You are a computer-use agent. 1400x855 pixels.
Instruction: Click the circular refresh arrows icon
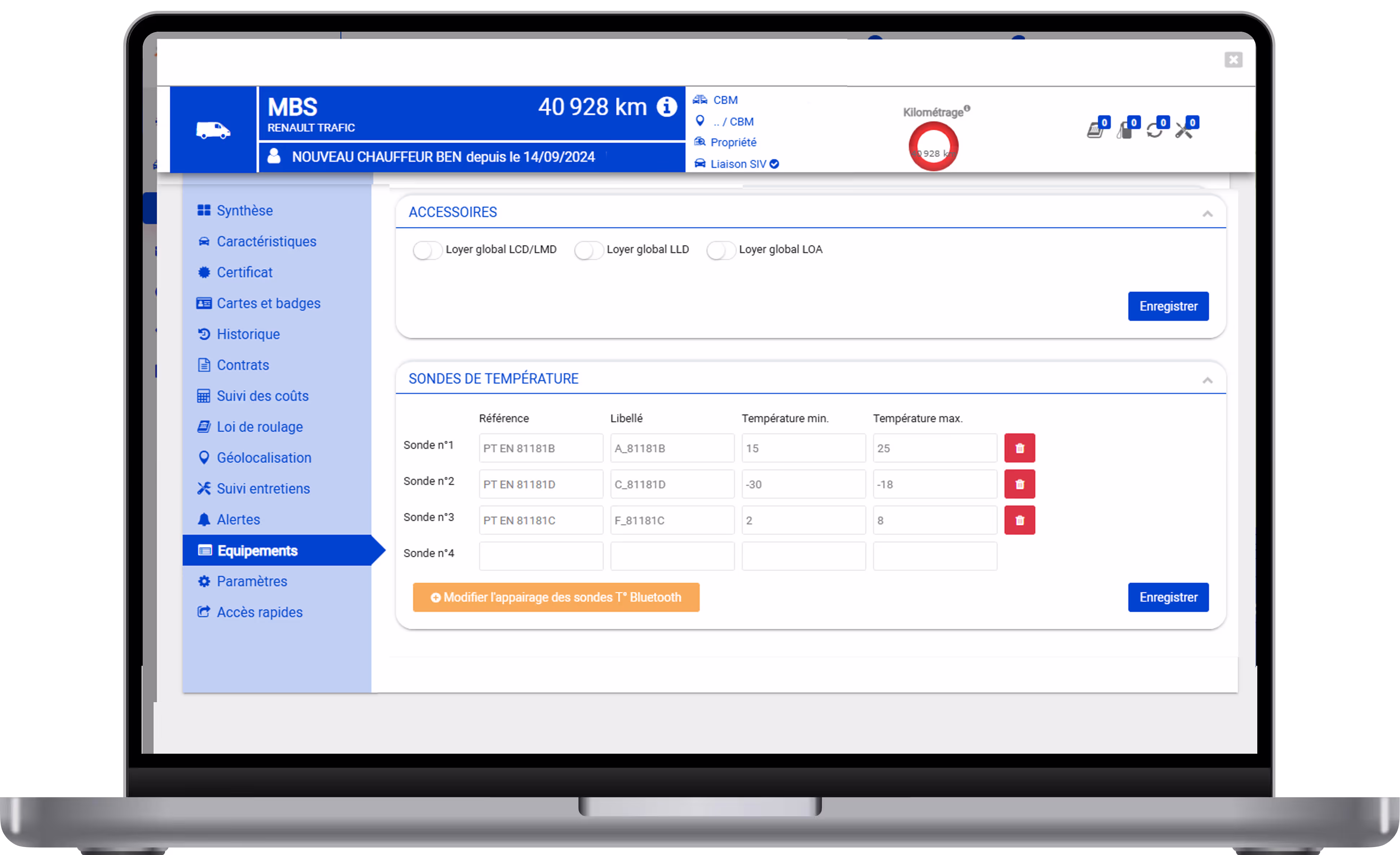(x=1154, y=131)
